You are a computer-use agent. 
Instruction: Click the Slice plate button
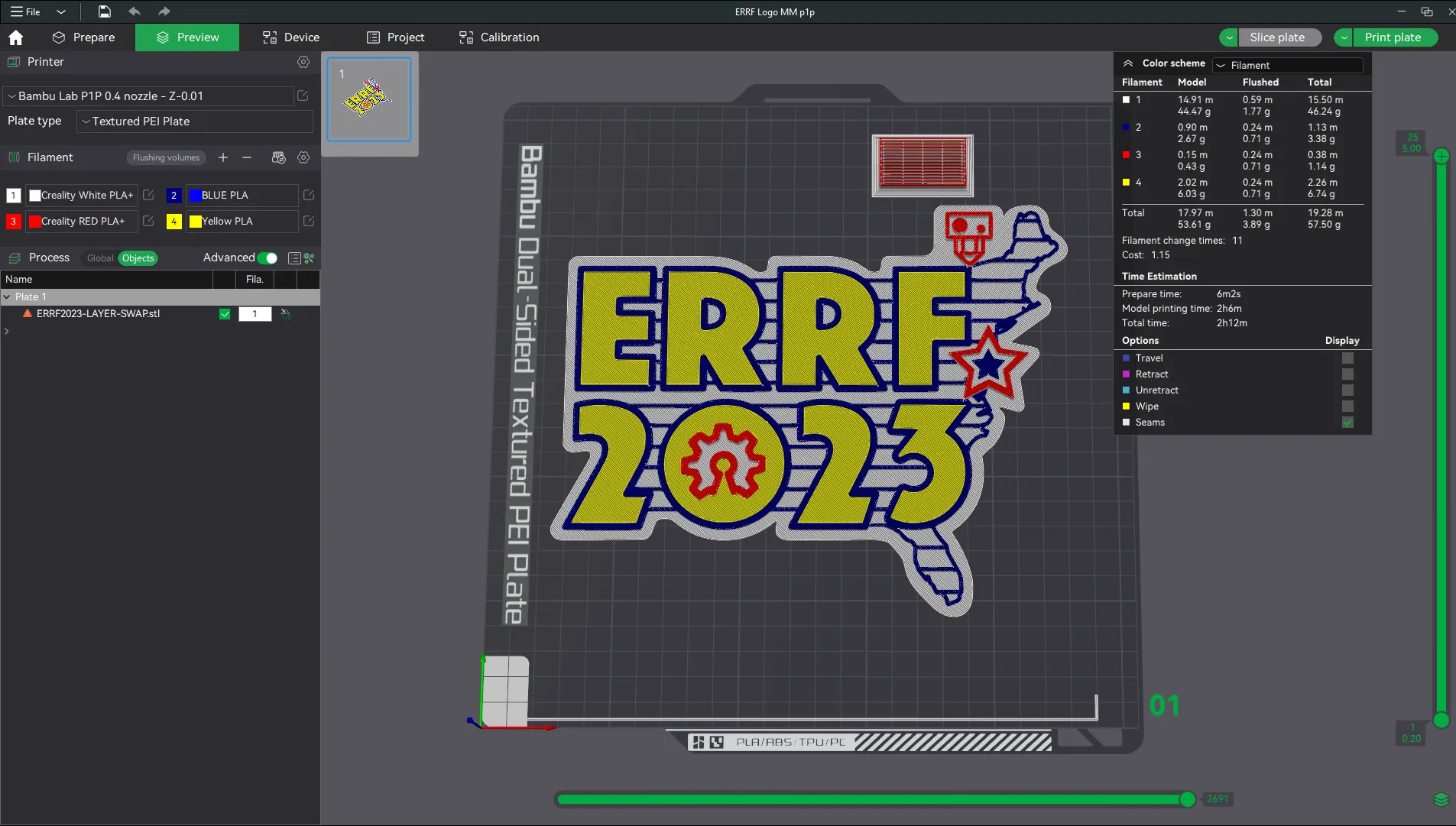coord(1277,37)
